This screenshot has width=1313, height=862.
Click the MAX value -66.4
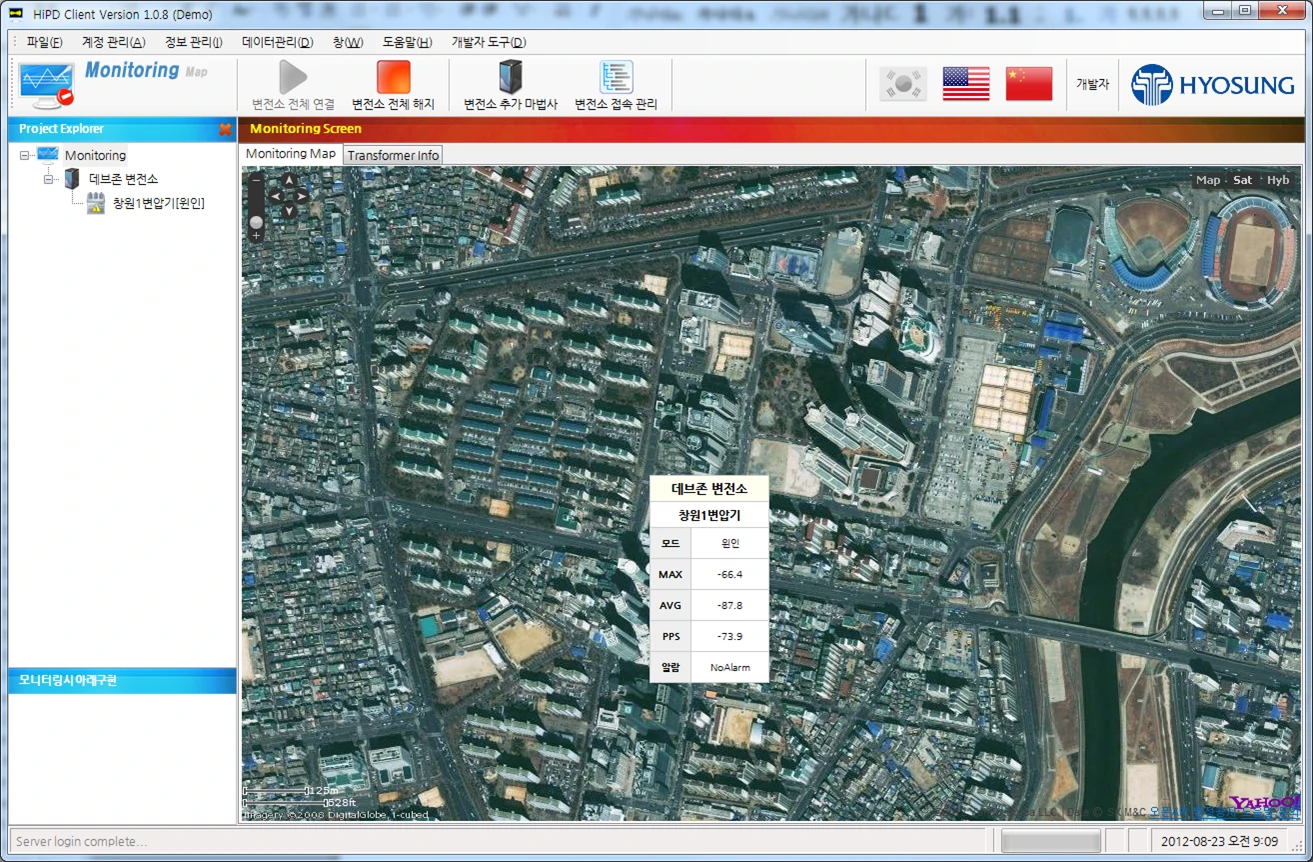pos(730,574)
